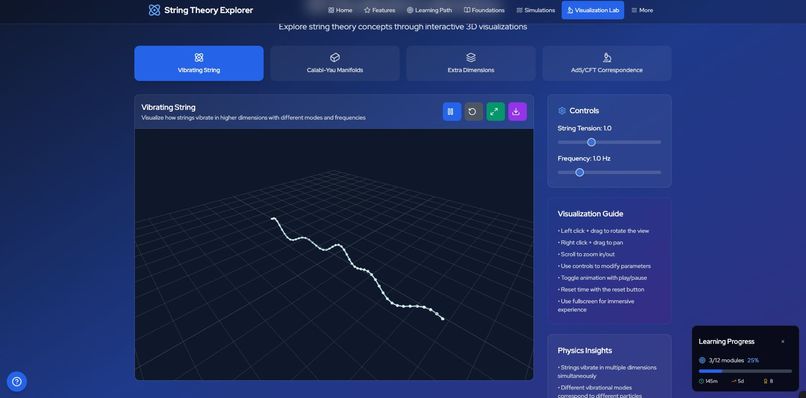Go to Home in the navigation
Screen dimensions: 806x398
click(340, 10)
